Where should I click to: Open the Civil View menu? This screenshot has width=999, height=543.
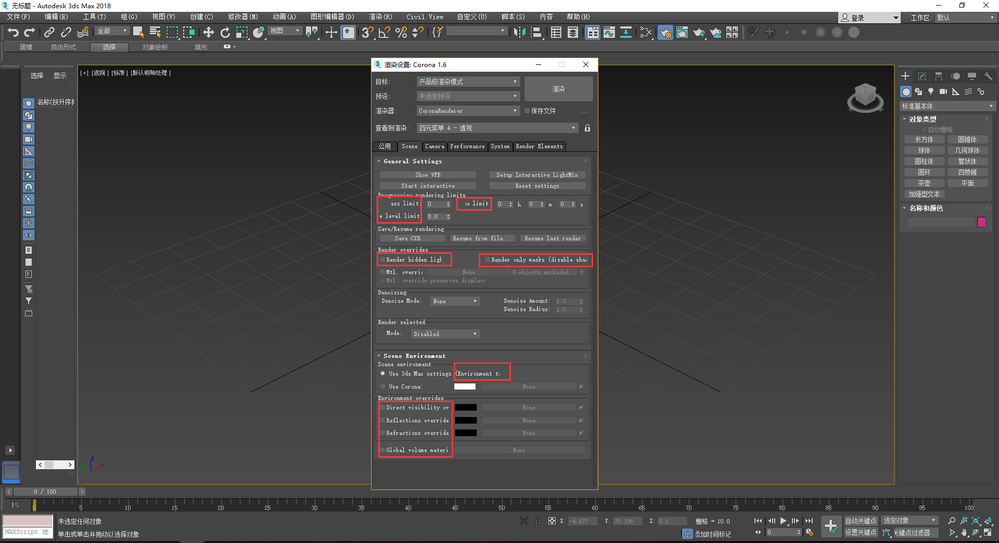(424, 17)
